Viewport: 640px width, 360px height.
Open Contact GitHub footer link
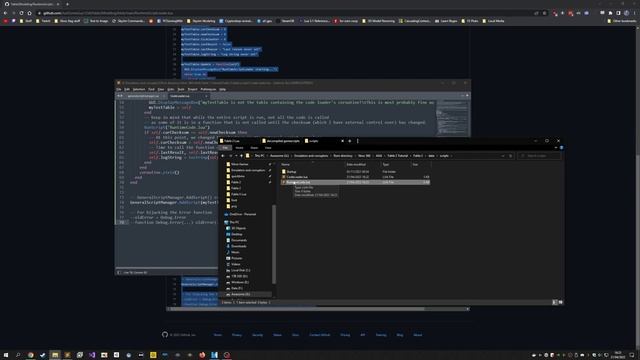tap(320, 335)
